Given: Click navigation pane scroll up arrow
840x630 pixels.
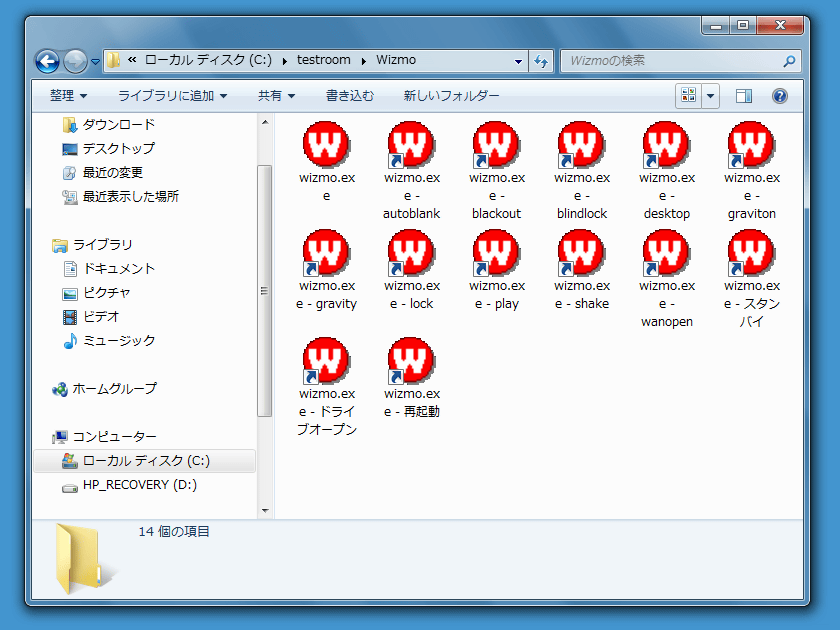Looking at the screenshot, I should [265, 123].
